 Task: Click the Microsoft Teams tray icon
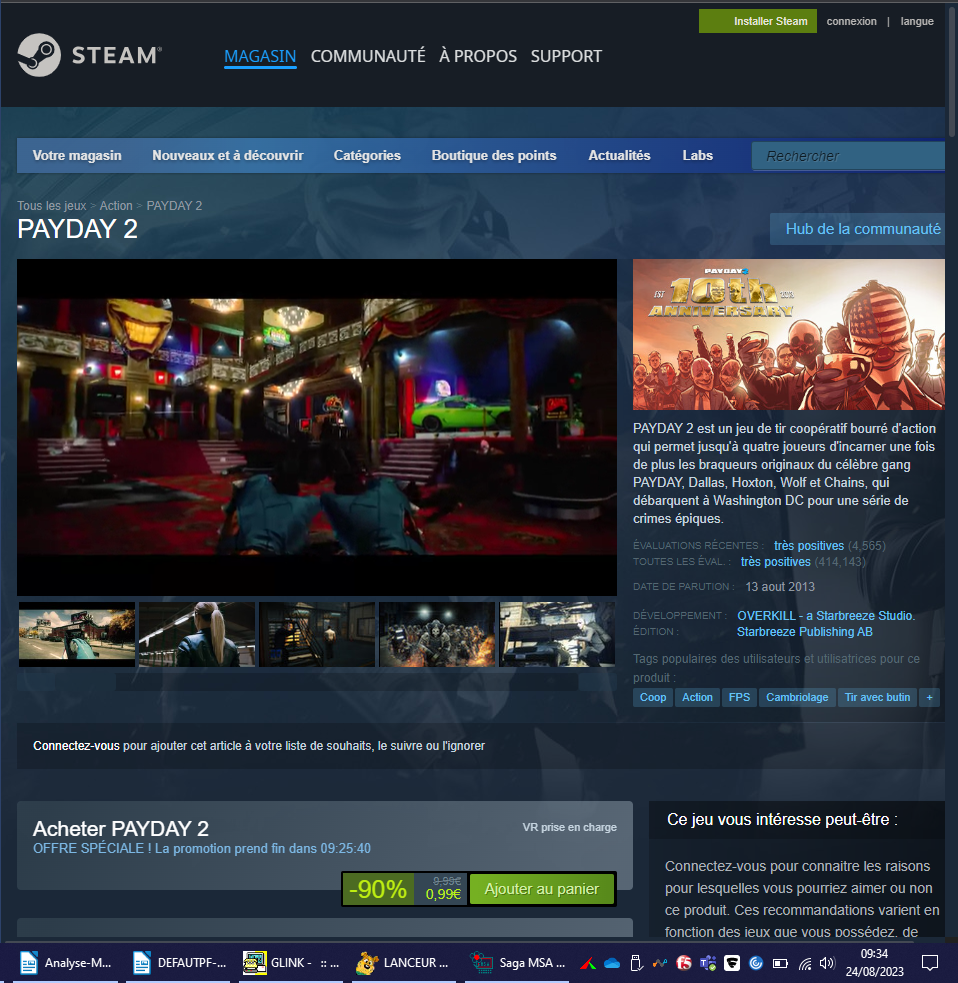coord(708,963)
